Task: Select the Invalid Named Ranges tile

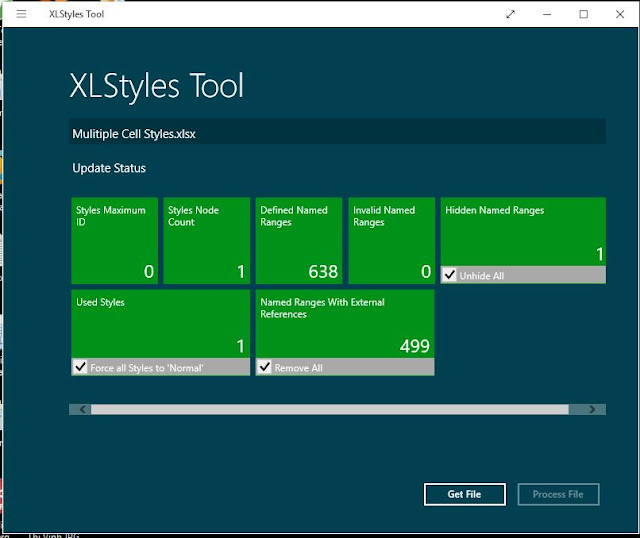Action: [391, 240]
